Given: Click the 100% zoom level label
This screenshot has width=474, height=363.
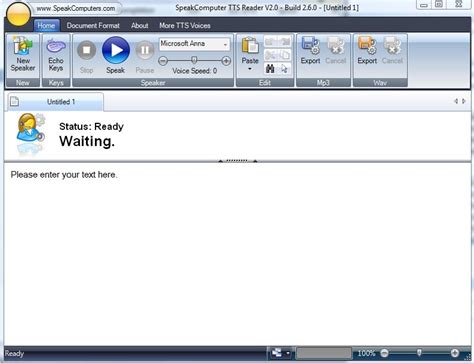Looking at the screenshot, I should (x=366, y=353).
